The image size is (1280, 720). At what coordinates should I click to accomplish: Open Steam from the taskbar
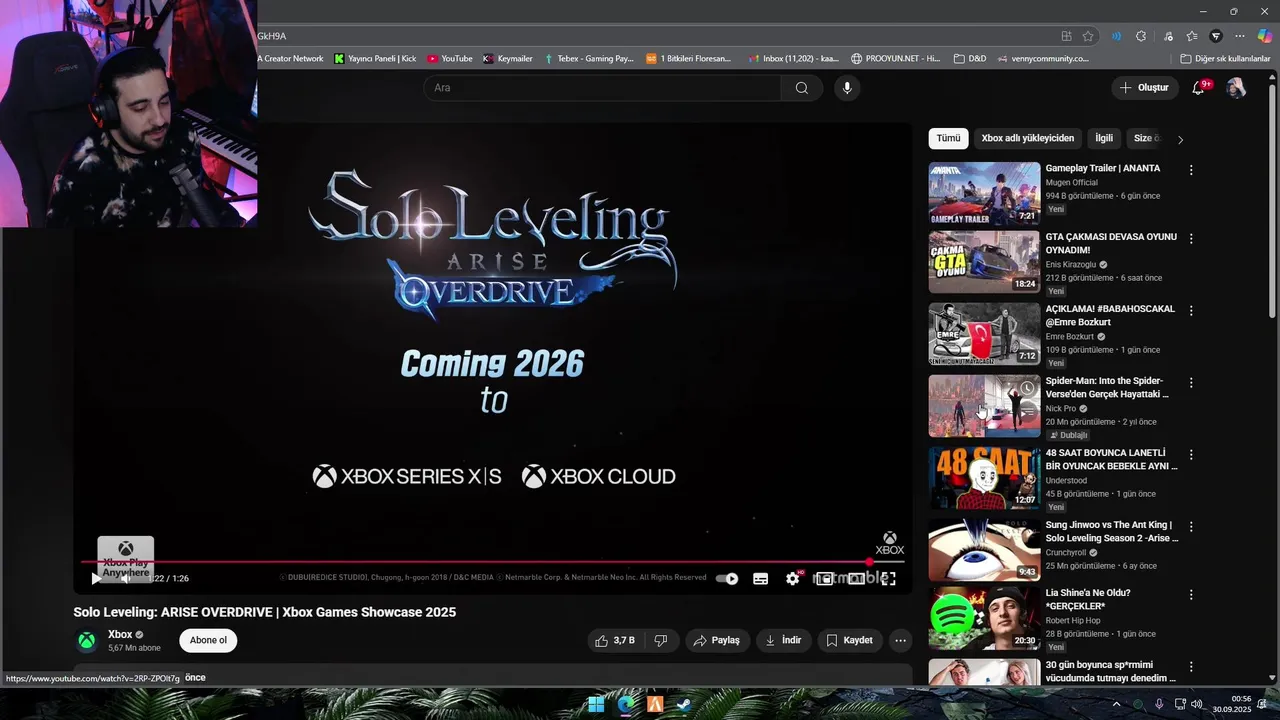coord(683,705)
